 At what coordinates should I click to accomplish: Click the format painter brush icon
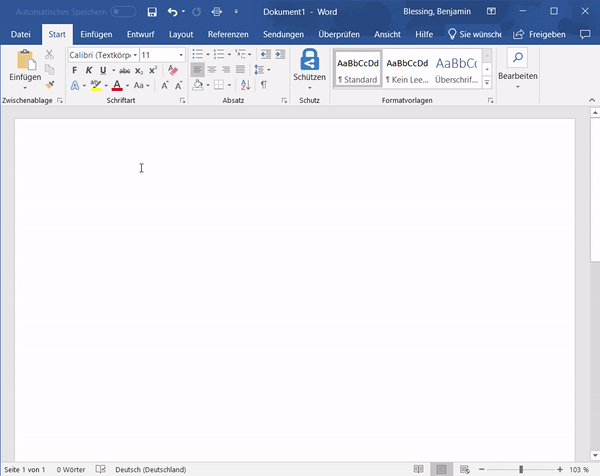coord(50,86)
